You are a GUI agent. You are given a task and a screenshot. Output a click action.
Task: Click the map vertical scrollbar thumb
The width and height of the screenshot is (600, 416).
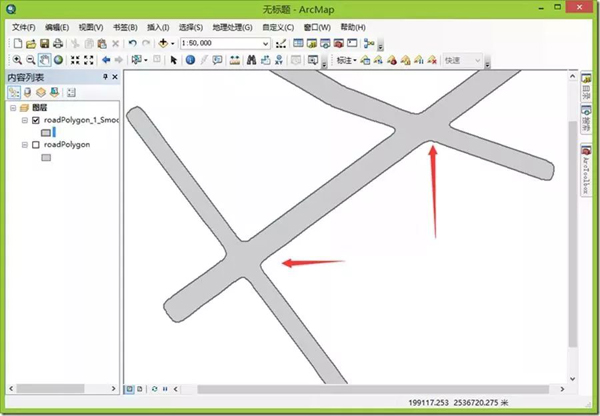[572, 234]
